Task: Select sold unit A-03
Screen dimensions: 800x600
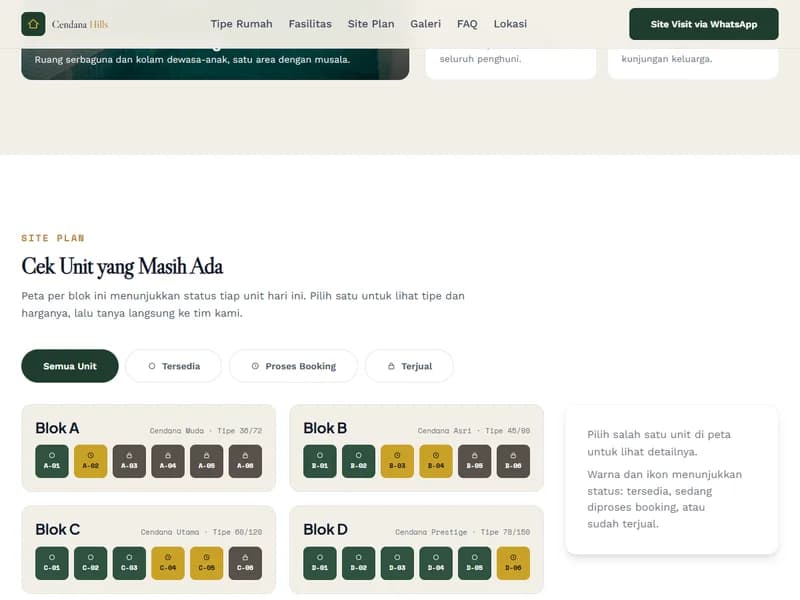Action: coord(129,461)
